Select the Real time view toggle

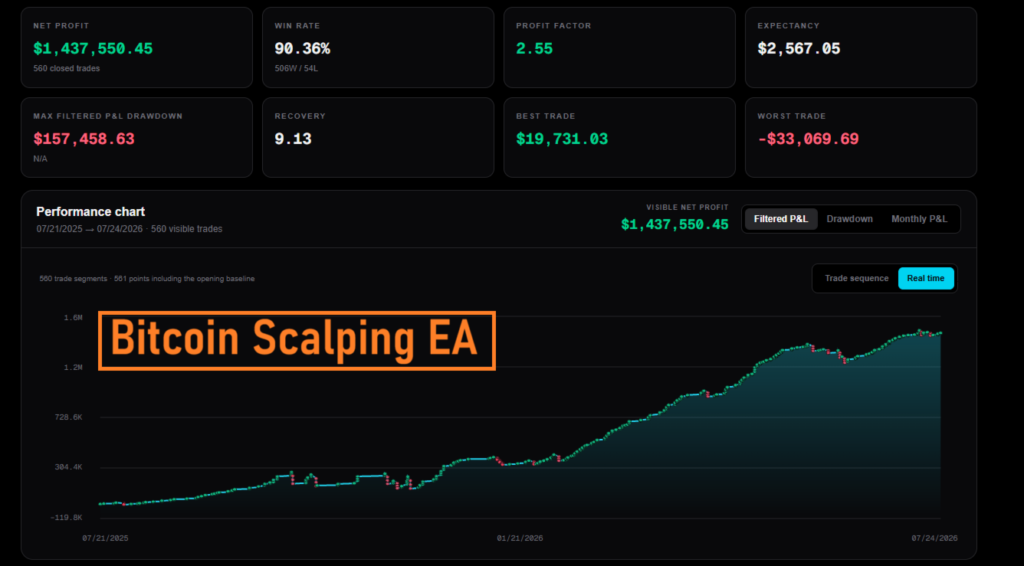click(925, 279)
